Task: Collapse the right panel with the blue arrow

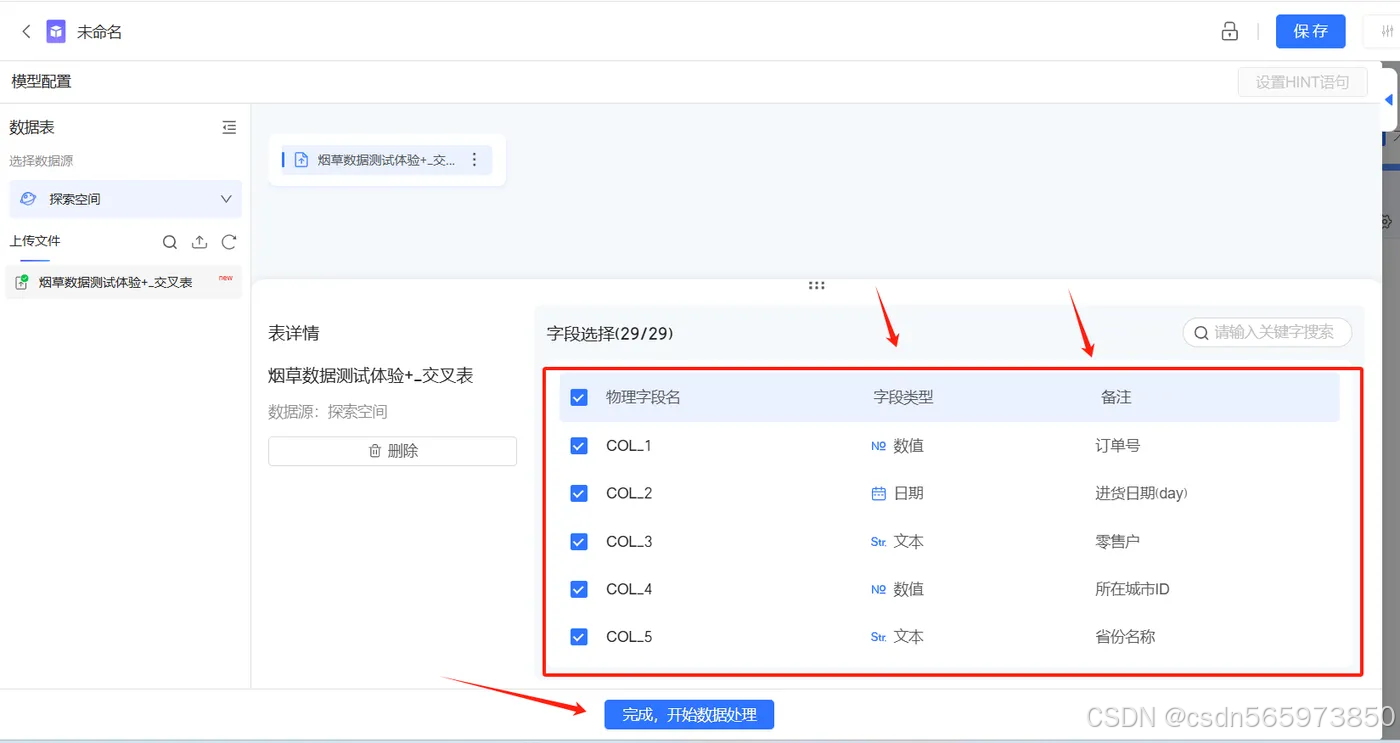Action: pyautogui.click(x=1389, y=99)
